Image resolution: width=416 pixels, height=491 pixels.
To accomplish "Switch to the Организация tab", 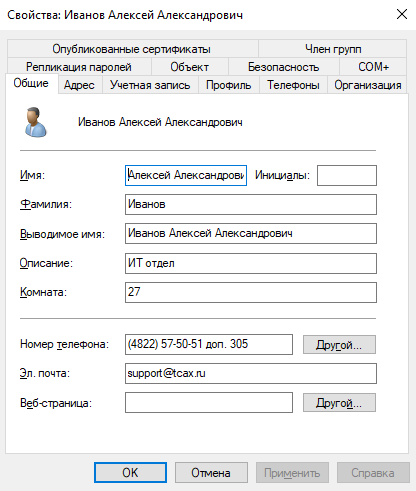I will (x=368, y=85).
